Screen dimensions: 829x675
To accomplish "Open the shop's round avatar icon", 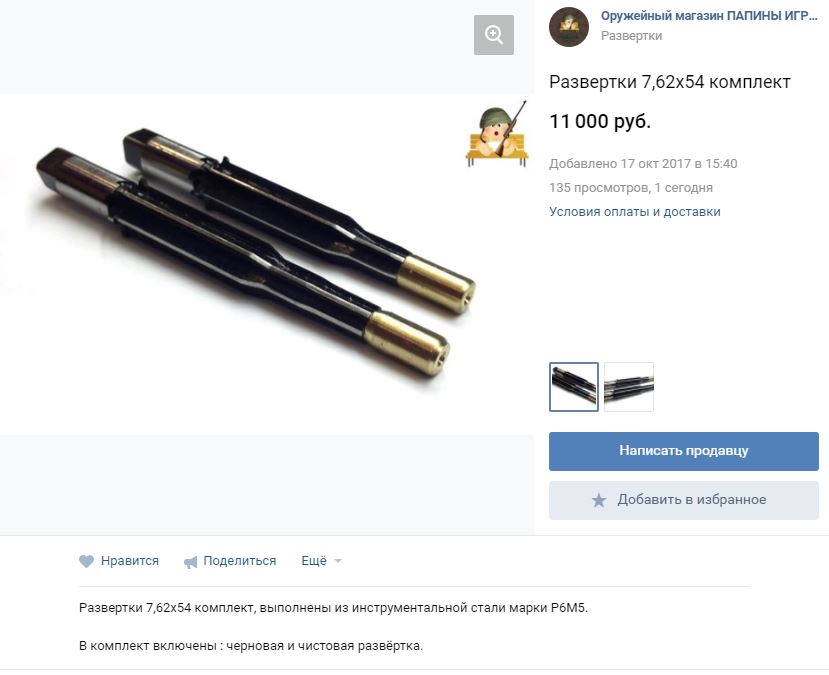I will point(569,27).
